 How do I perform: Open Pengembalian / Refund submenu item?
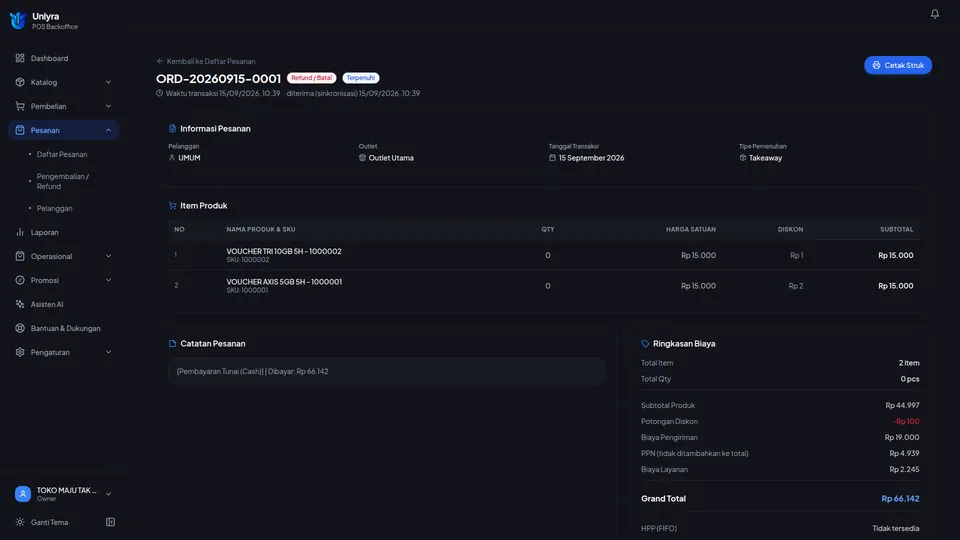63,181
